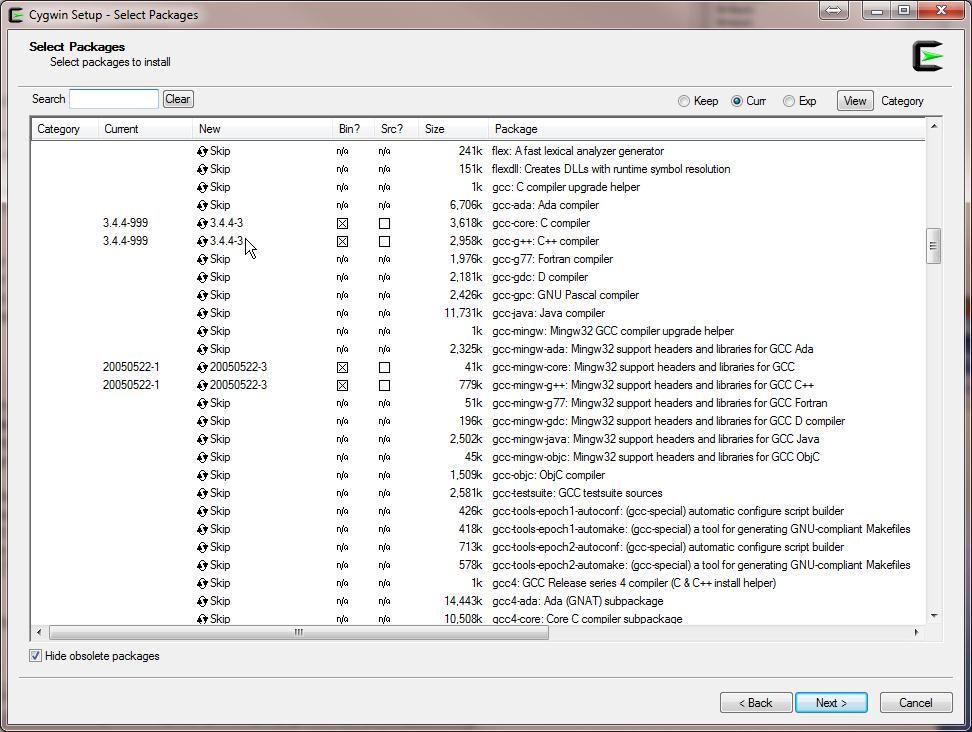Click the cycle icon for gcc-mingw-gdc
972x732 pixels.
[x=202, y=421]
